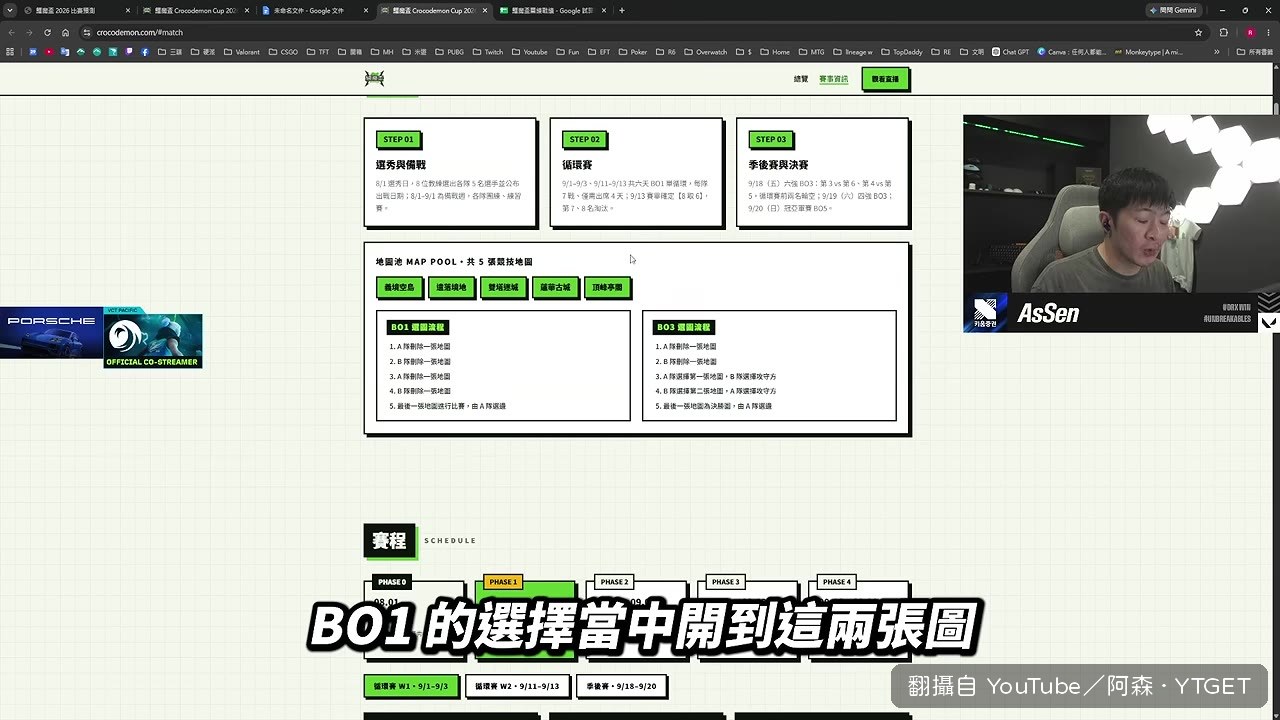Expand the Youtube bookmark folder
The image size is (1280, 720).
pos(529,52)
